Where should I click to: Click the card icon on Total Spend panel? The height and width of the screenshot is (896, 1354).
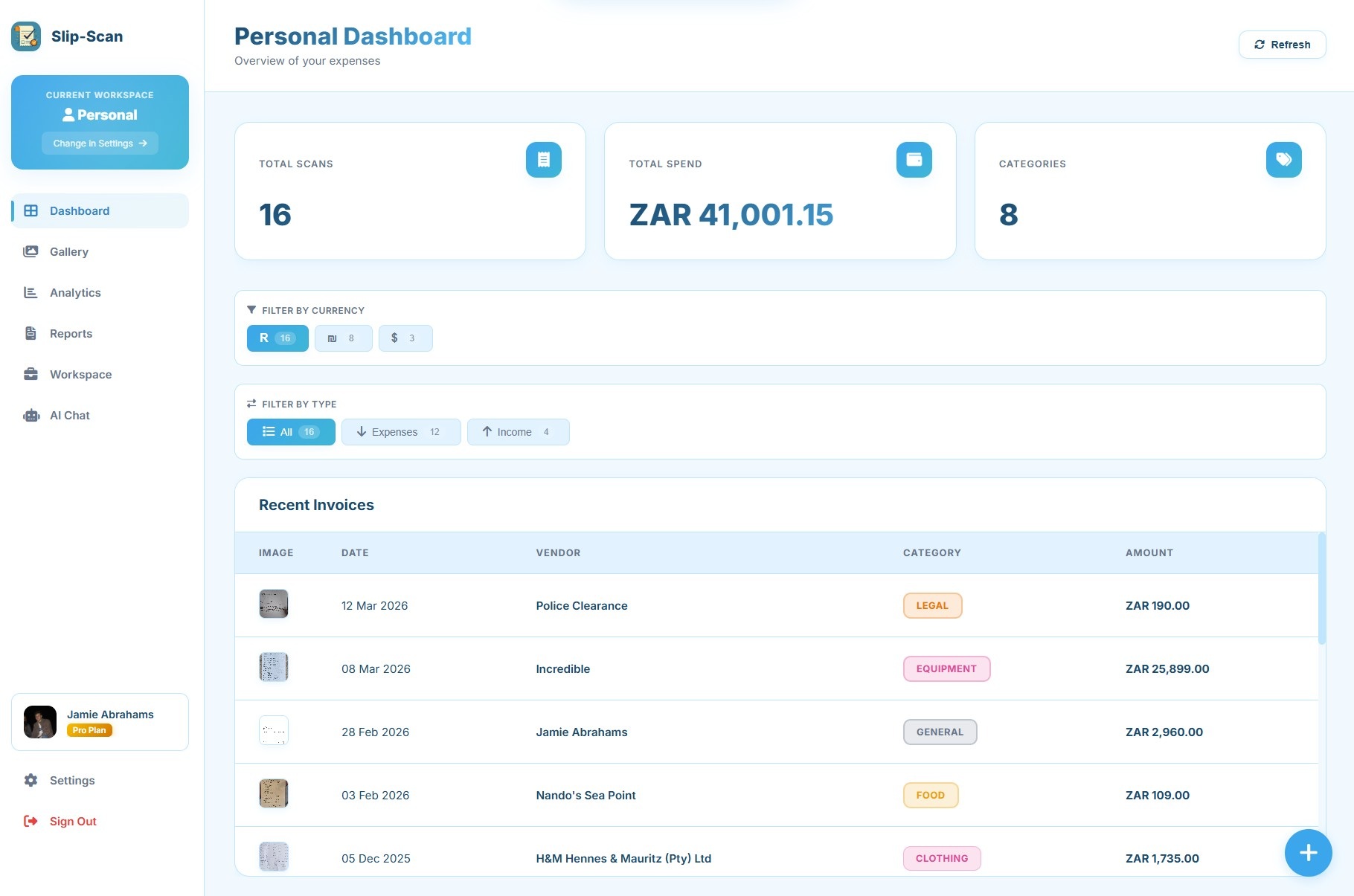pos(914,159)
